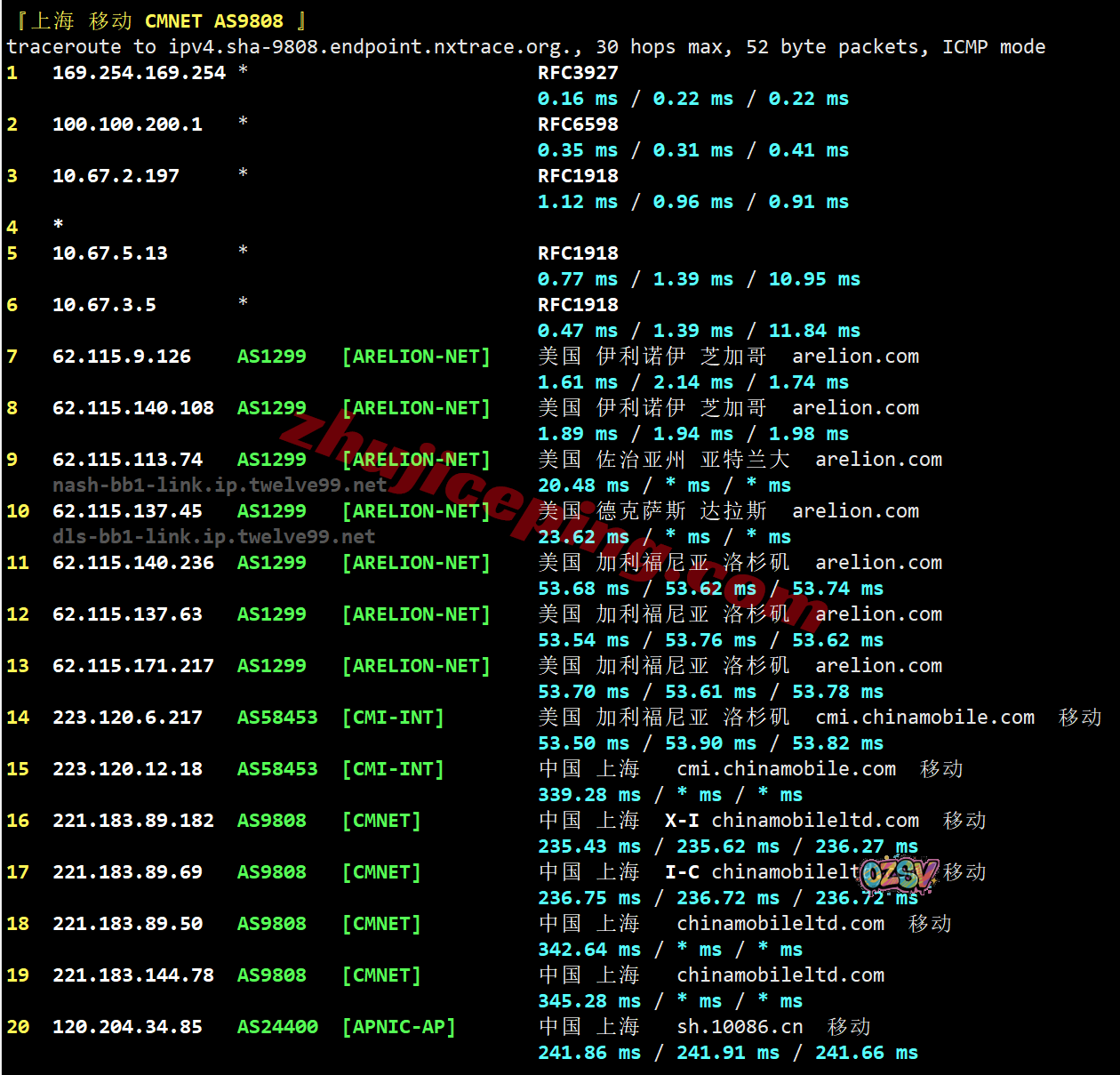Select IP address 169.254.169.254 on hop 1
The width and height of the screenshot is (1120, 1075).
[139, 73]
